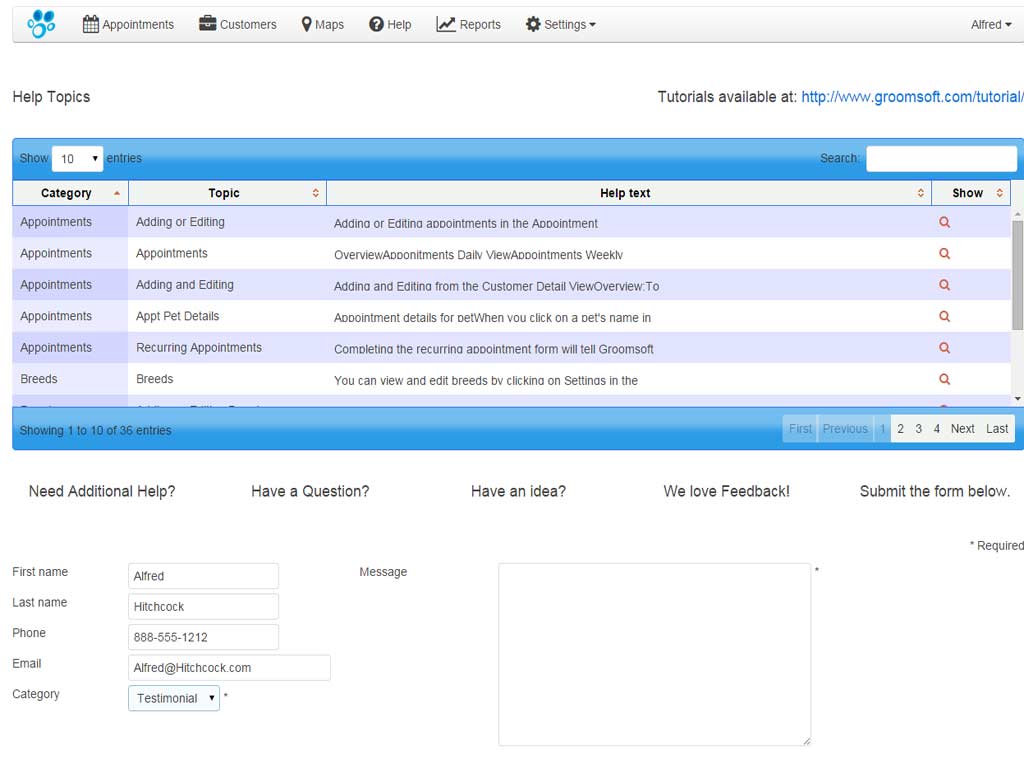Screen dimensions: 1024x768
Task: Click inside the Search box
Action: coord(941,158)
